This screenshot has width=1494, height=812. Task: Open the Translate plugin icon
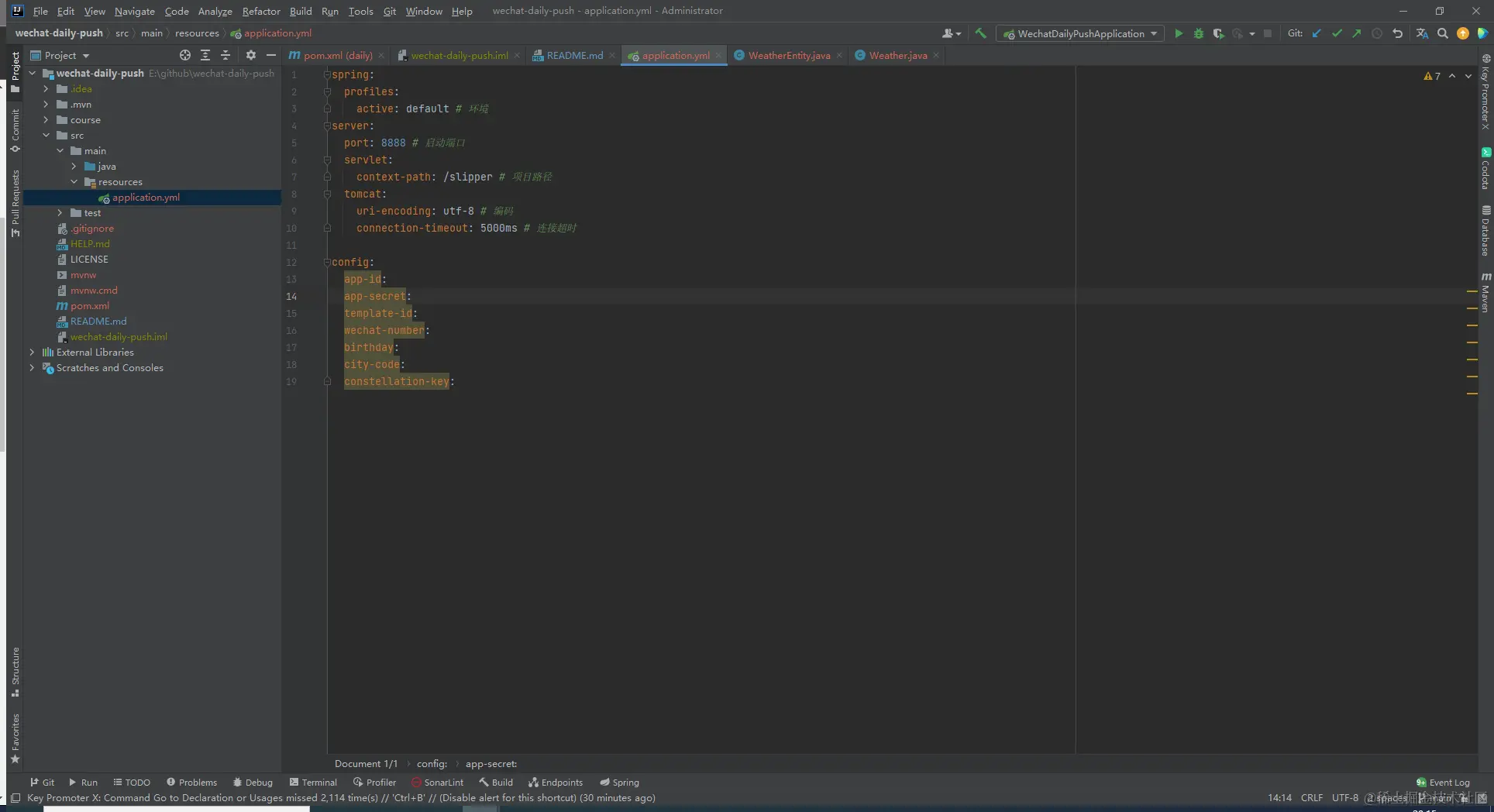click(1422, 33)
